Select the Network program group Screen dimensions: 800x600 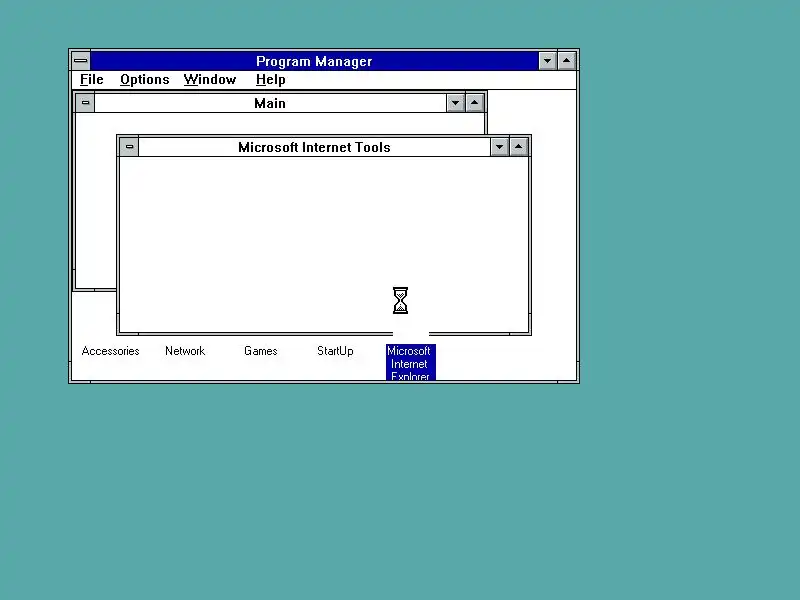(x=185, y=351)
